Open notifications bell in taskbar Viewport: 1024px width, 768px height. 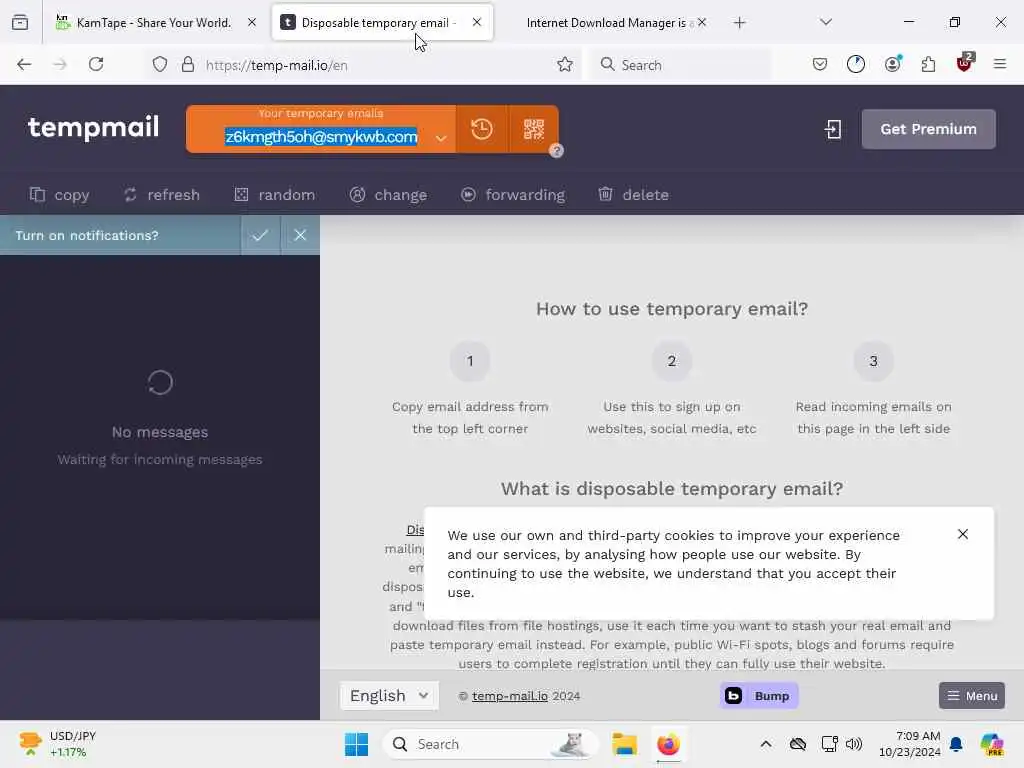pyautogui.click(x=956, y=744)
